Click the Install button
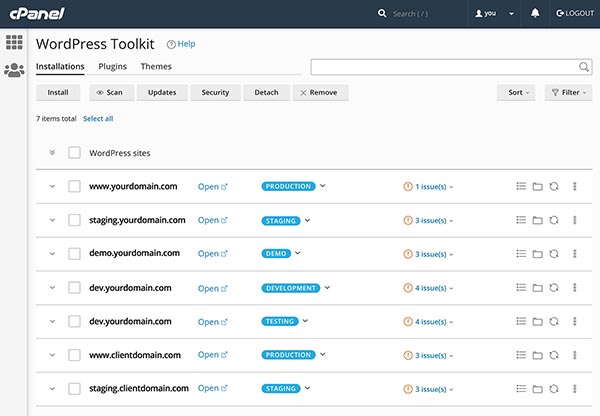The image size is (600, 416). tap(58, 93)
